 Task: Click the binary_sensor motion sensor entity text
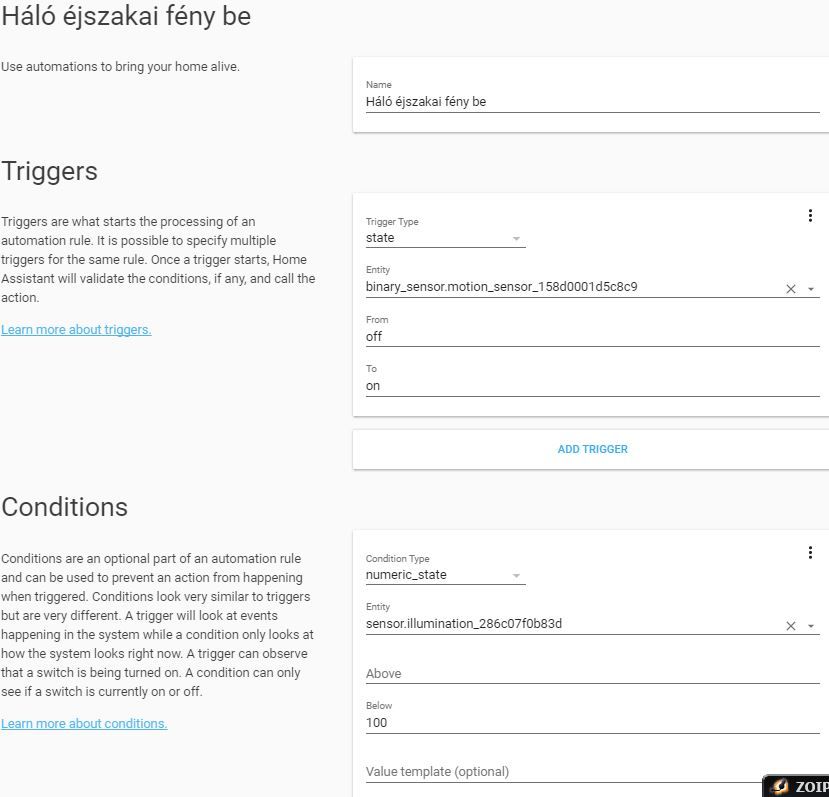[x=501, y=287]
